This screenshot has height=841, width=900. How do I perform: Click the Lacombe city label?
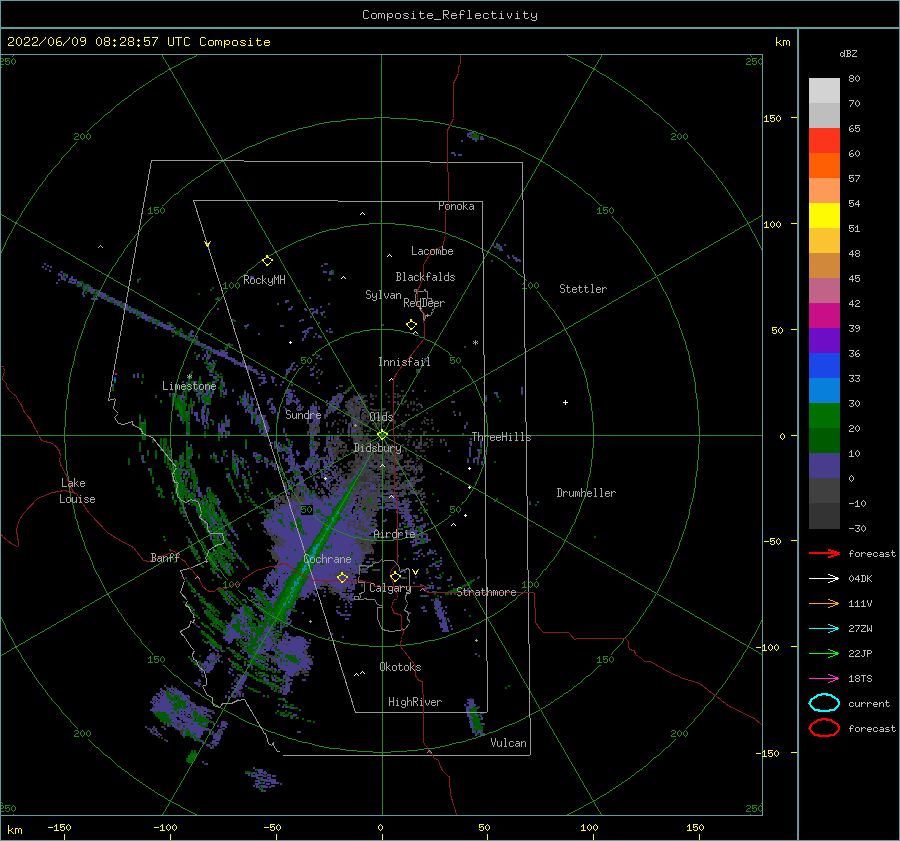pyautogui.click(x=432, y=251)
